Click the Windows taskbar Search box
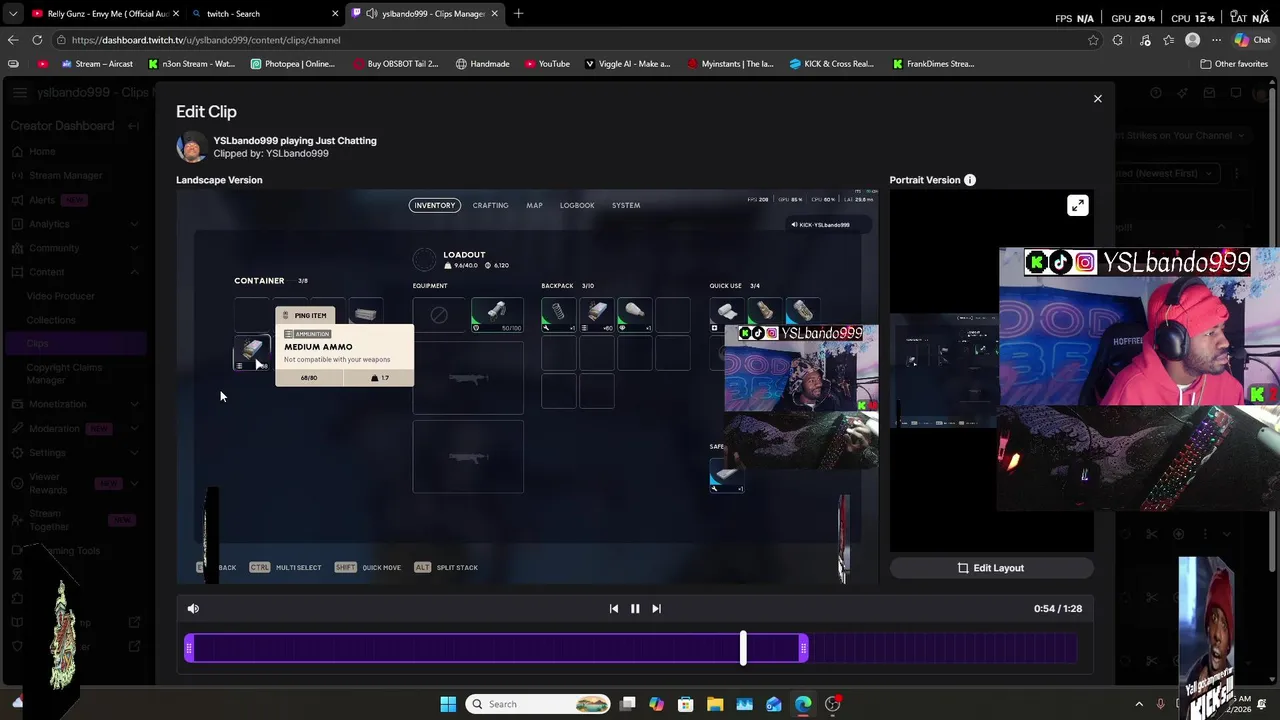The width and height of the screenshot is (1280, 720). pos(539,704)
